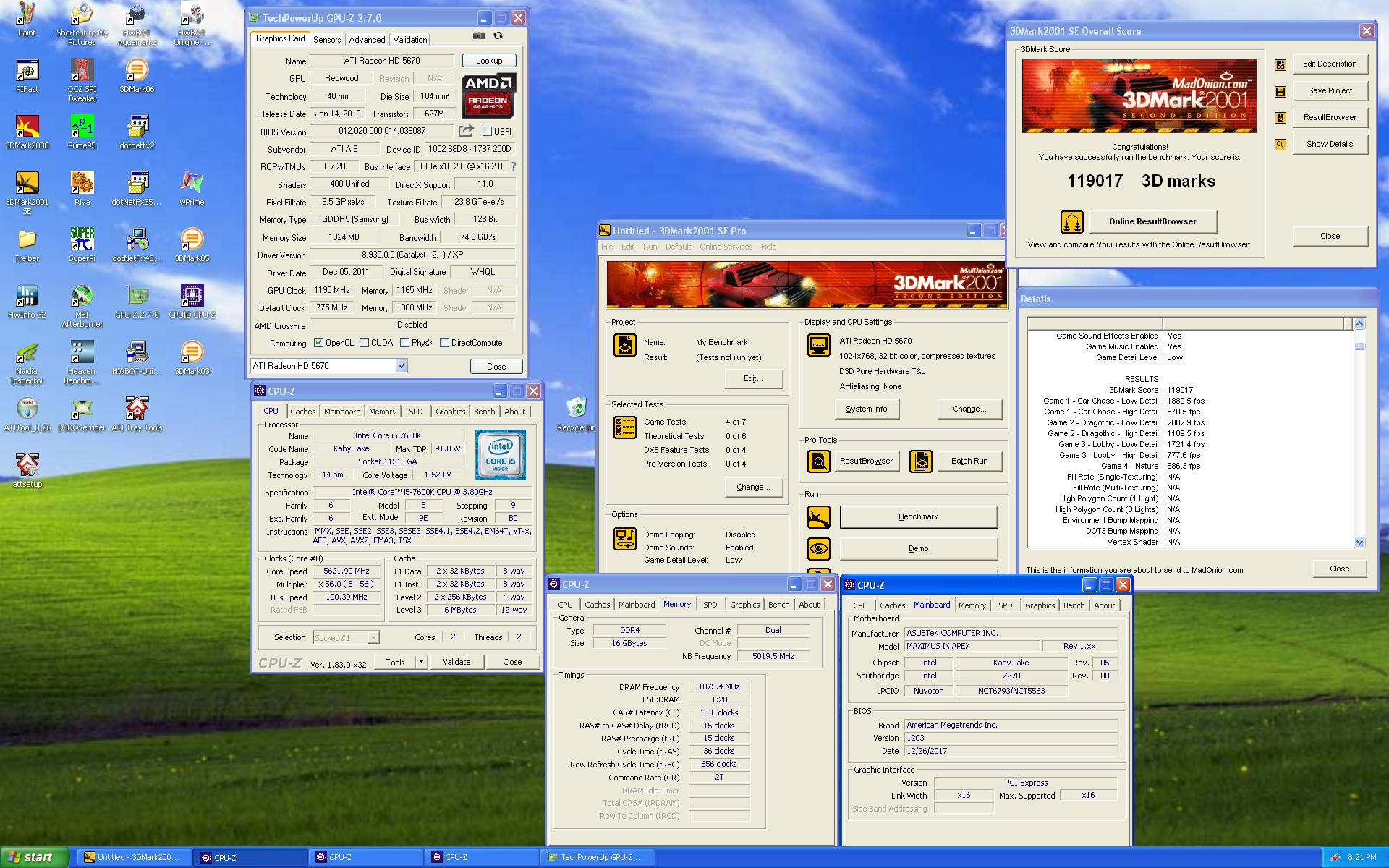Toggle the UEFI checkbox in GPU-Z
1389x868 pixels.
point(488,132)
